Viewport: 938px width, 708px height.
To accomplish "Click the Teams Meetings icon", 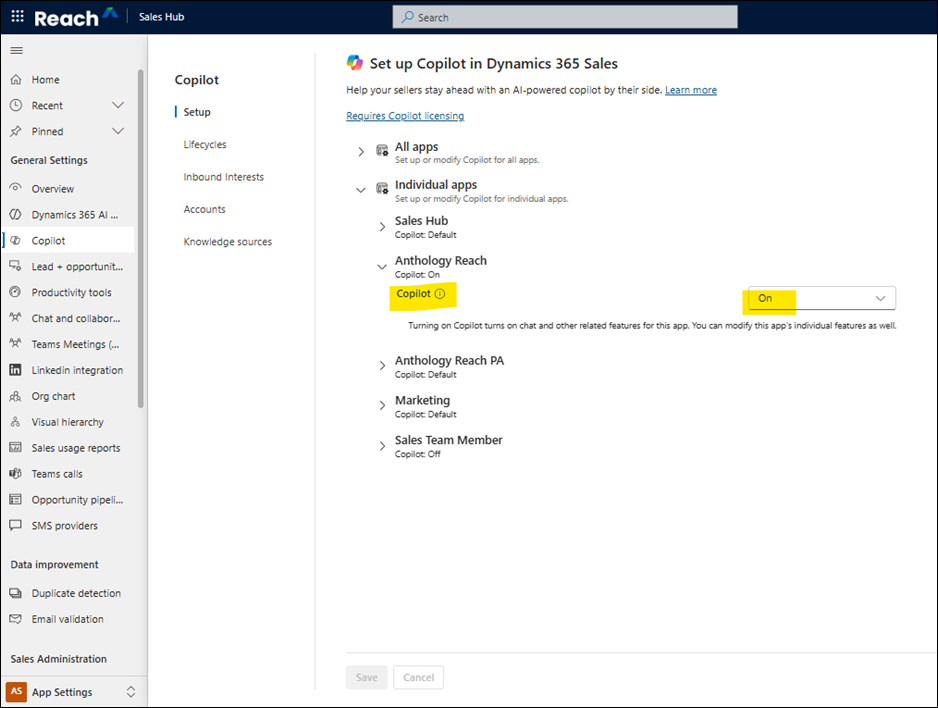I will tap(16, 344).
